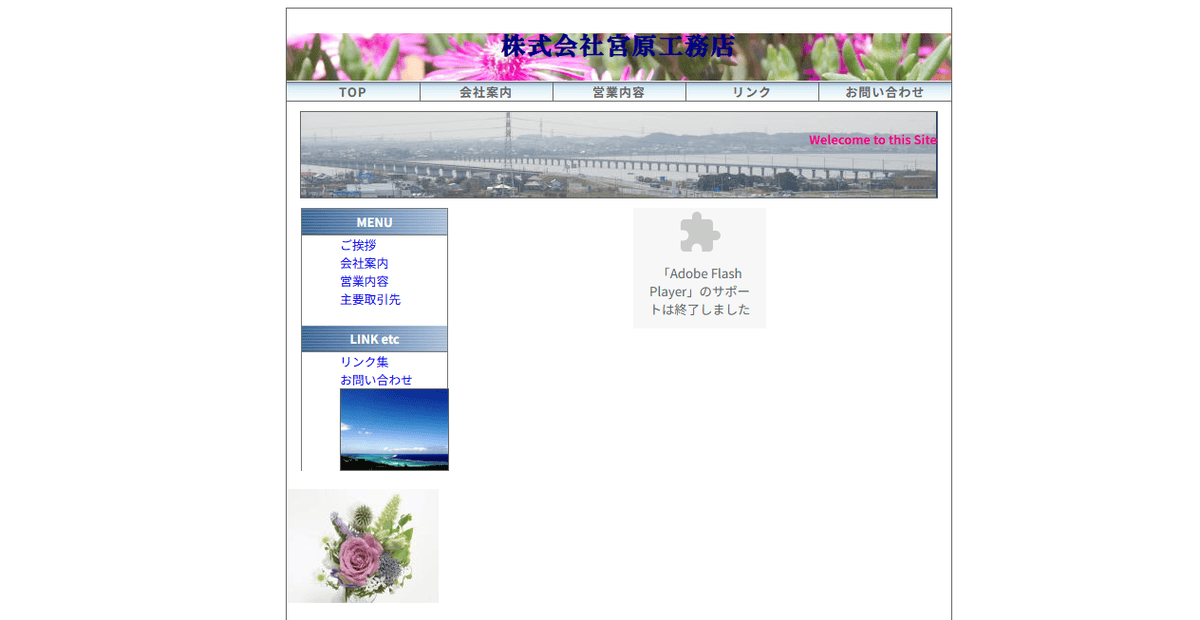The image size is (1200, 620).
Task: Select the TOP navigation tab
Action: coord(352,91)
